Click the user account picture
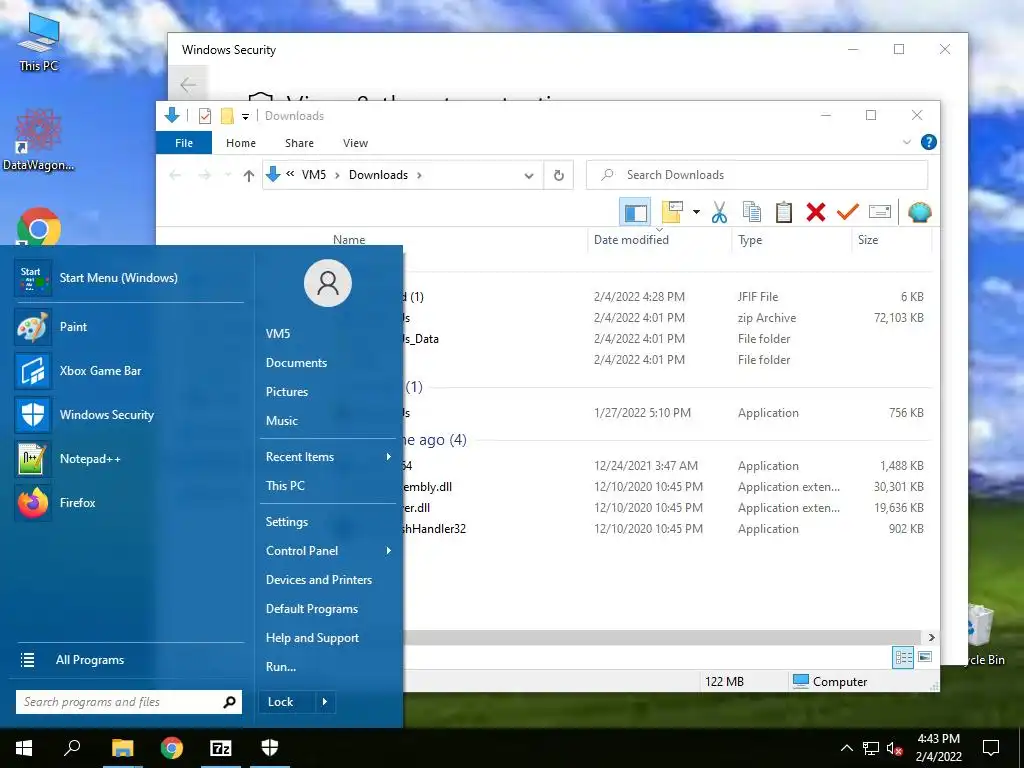 328,283
